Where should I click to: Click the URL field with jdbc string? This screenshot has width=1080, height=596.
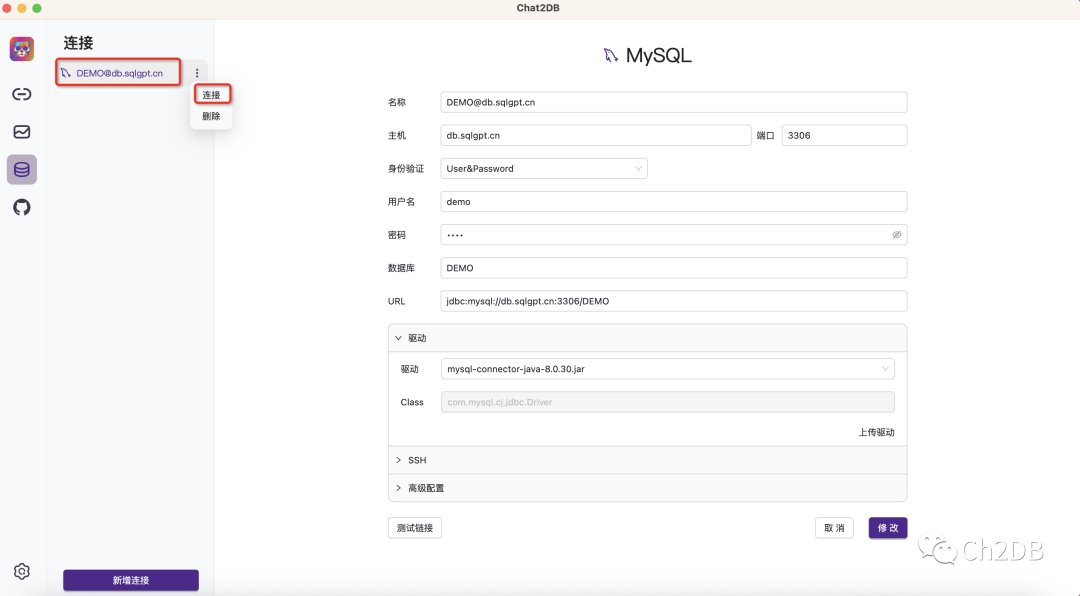click(674, 301)
